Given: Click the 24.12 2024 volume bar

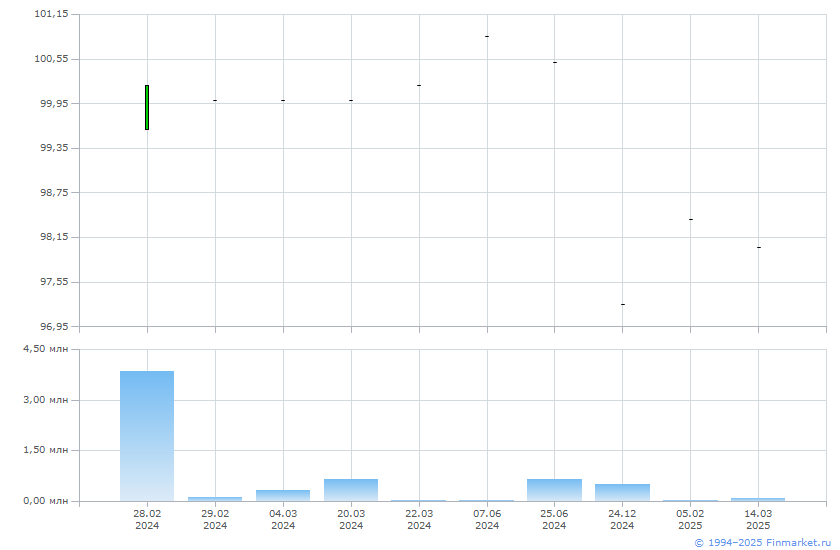Looking at the screenshot, I should (622, 493).
